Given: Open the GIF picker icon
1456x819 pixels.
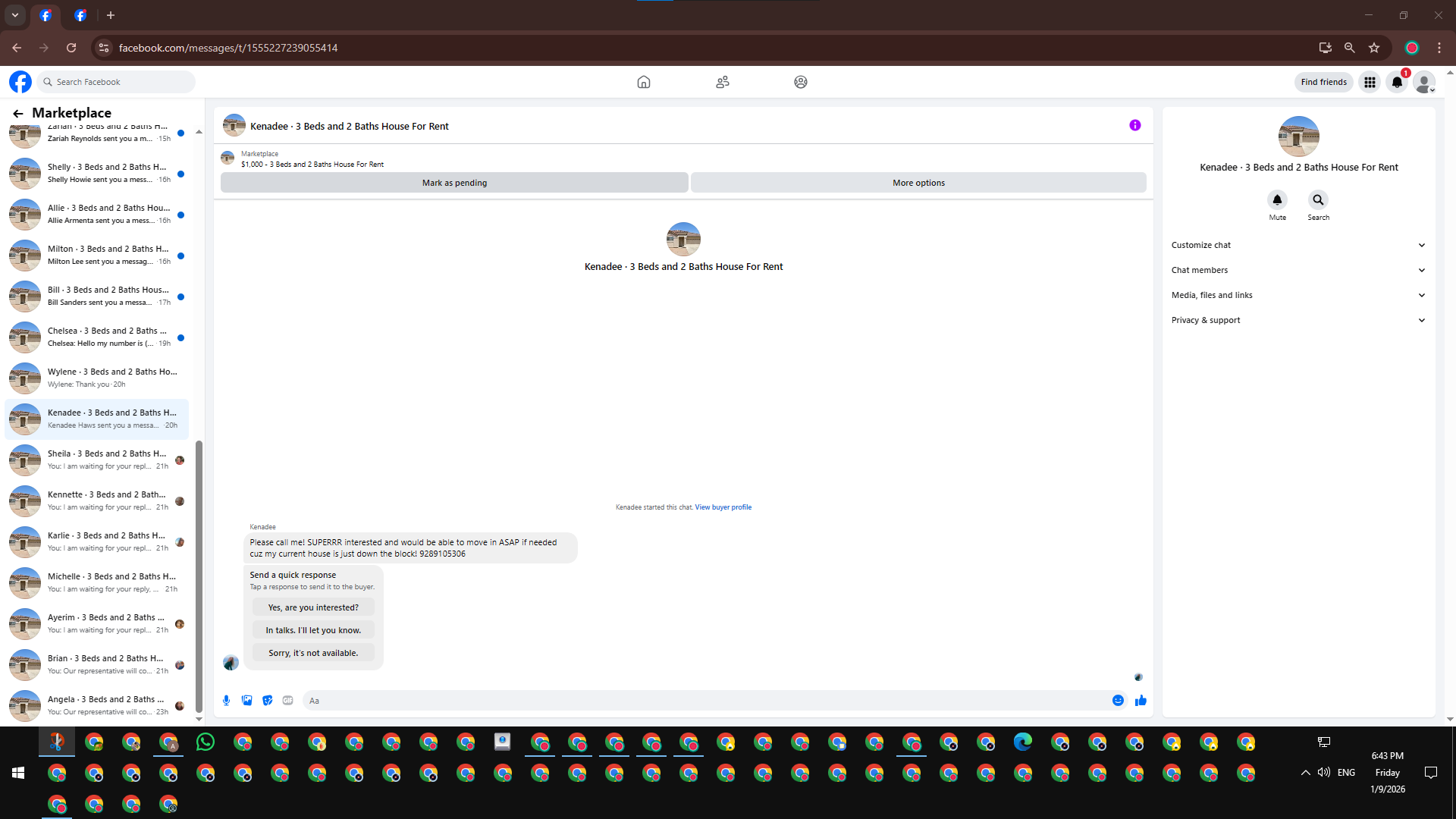Looking at the screenshot, I should pos(287,701).
